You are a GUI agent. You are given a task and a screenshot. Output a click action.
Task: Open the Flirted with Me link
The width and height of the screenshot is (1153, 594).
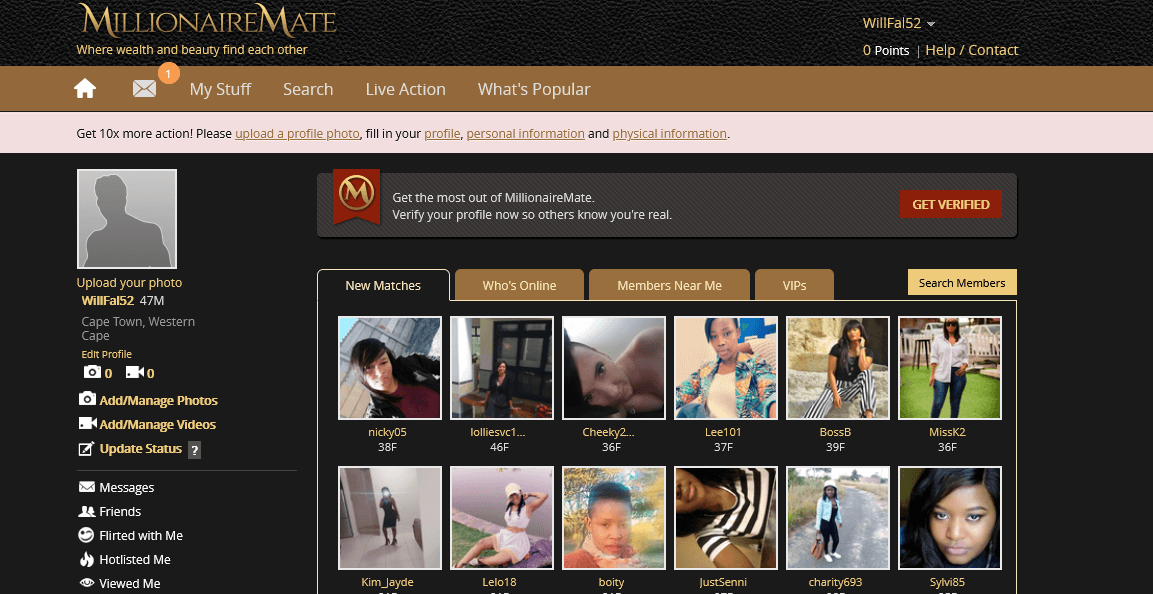[141, 535]
